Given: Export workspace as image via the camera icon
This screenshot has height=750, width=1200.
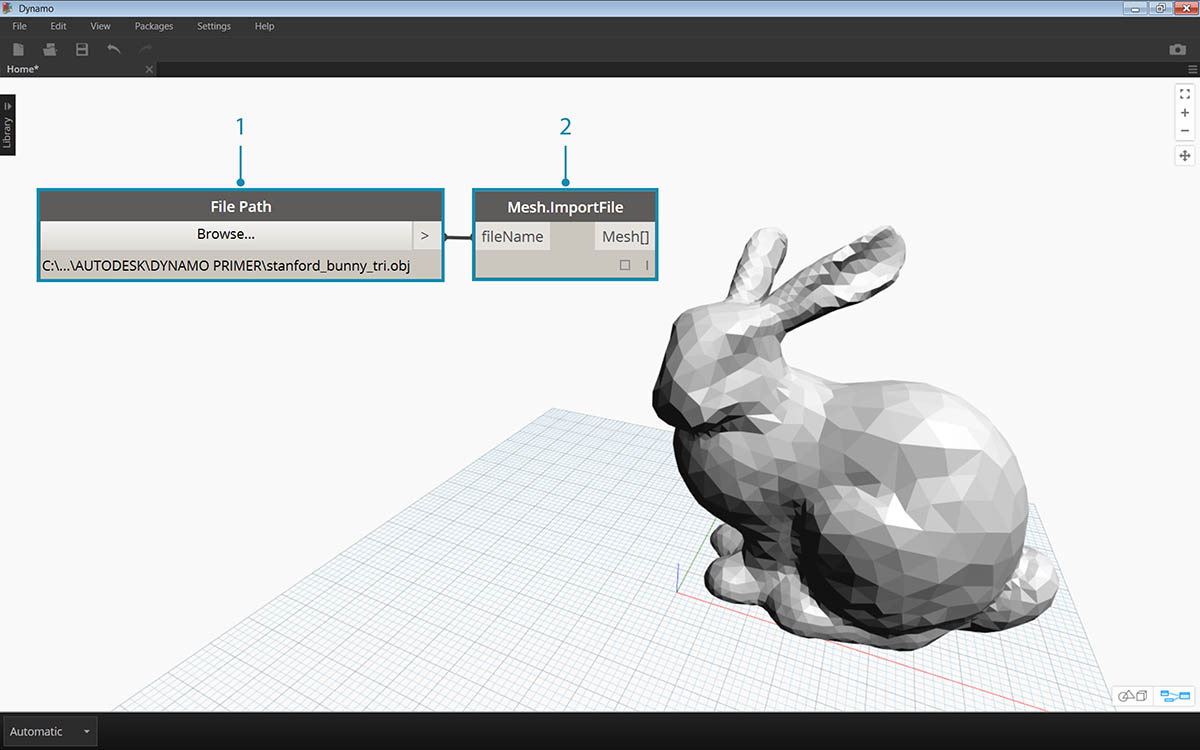Looking at the screenshot, I should click(1177, 49).
